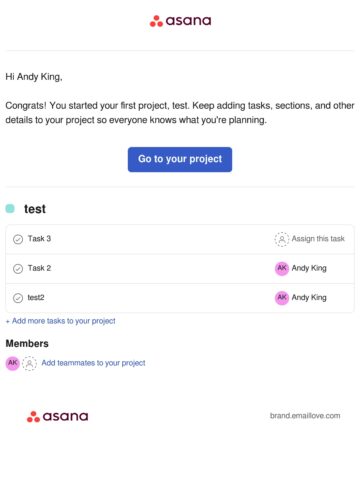Toggle the completion check circle for Task 2
Viewport: 360px width, 480px height.
tap(18, 268)
